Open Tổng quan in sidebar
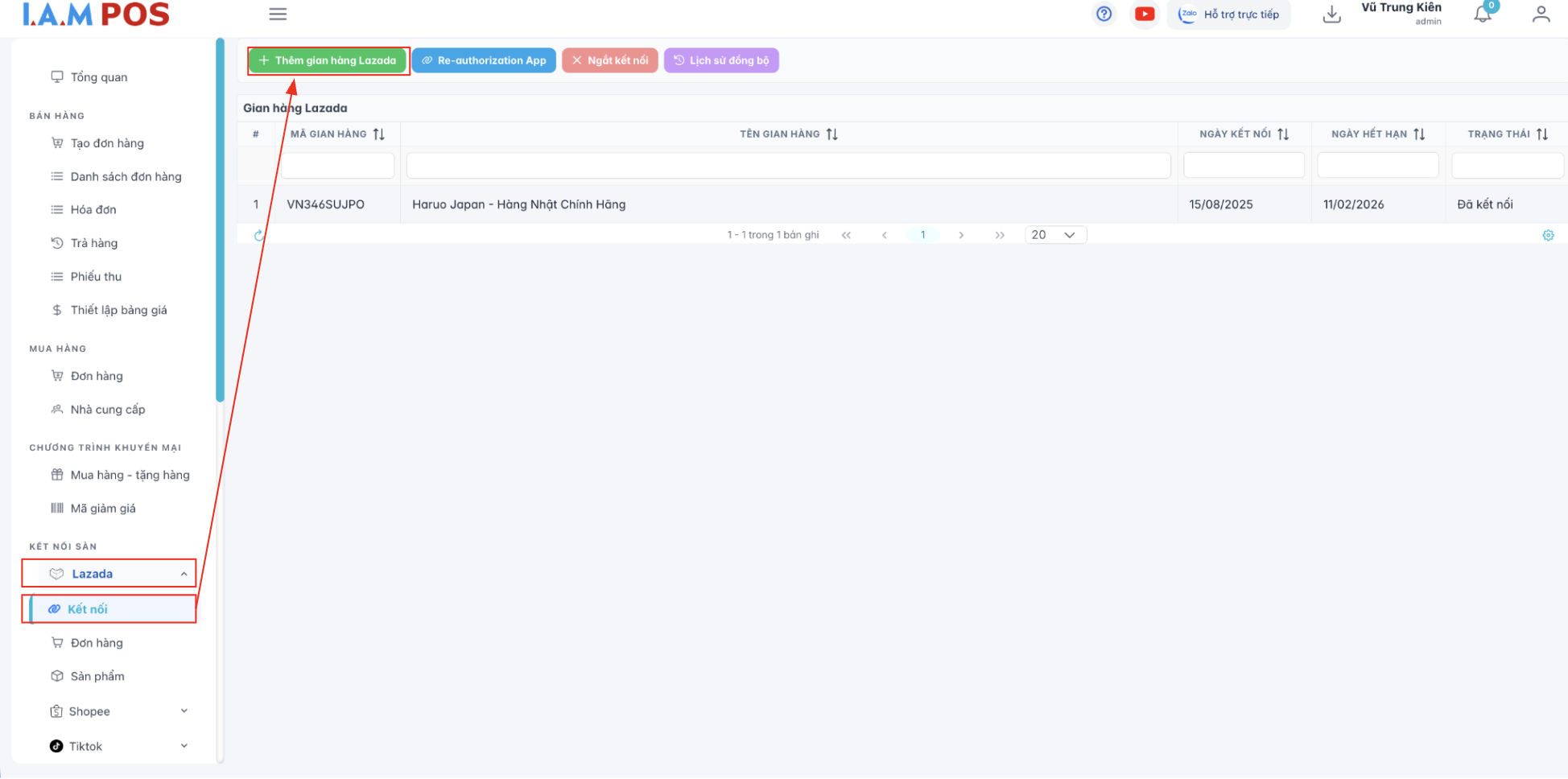This screenshot has height=779, width=1568. pyautogui.click(x=98, y=77)
